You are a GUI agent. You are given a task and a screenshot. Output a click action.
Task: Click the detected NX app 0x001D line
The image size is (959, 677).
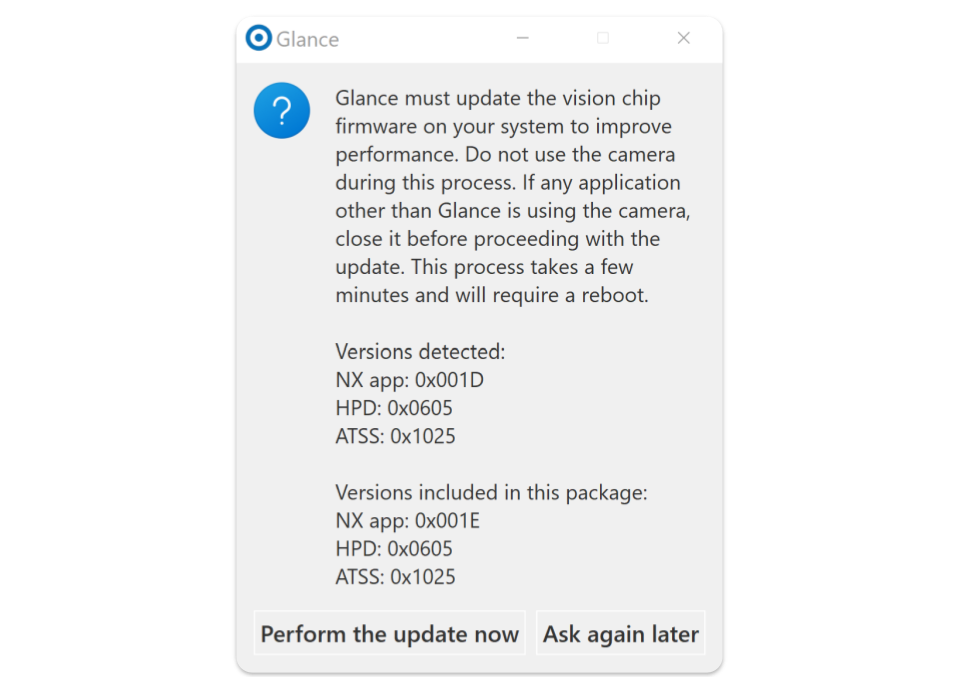coord(410,380)
